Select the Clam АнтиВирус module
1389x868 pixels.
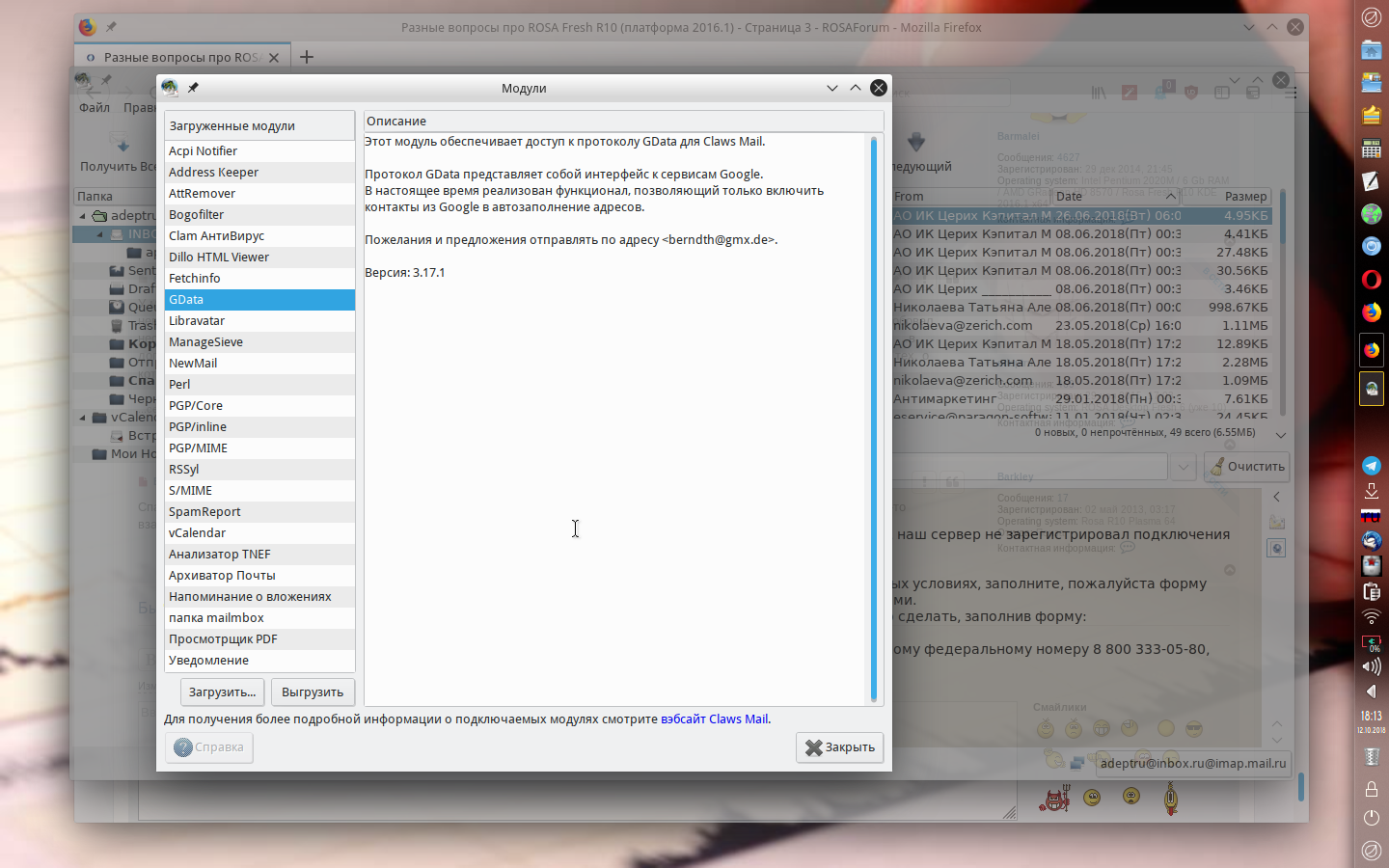[259, 236]
